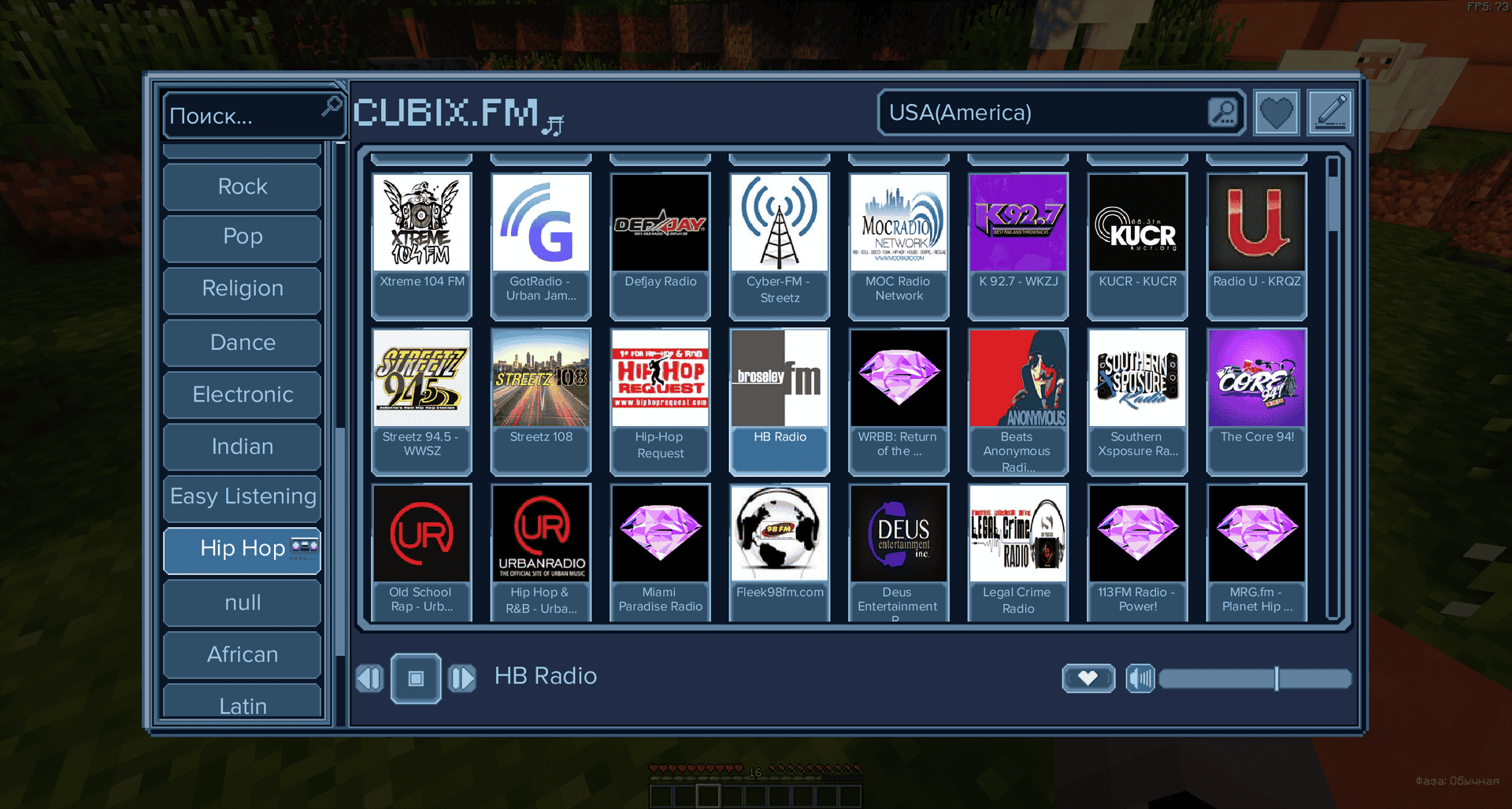
Task: Play Deus Entertainment station
Action: tap(899, 551)
